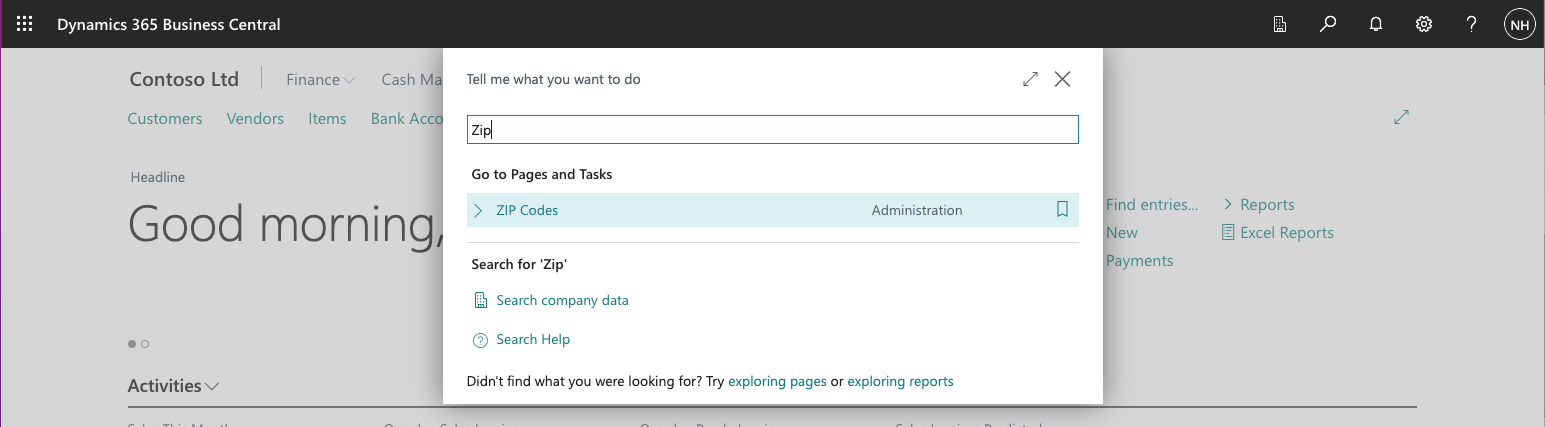The image size is (1545, 427).
Task: Click the Tell Me search input field
Action: click(x=772, y=130)
